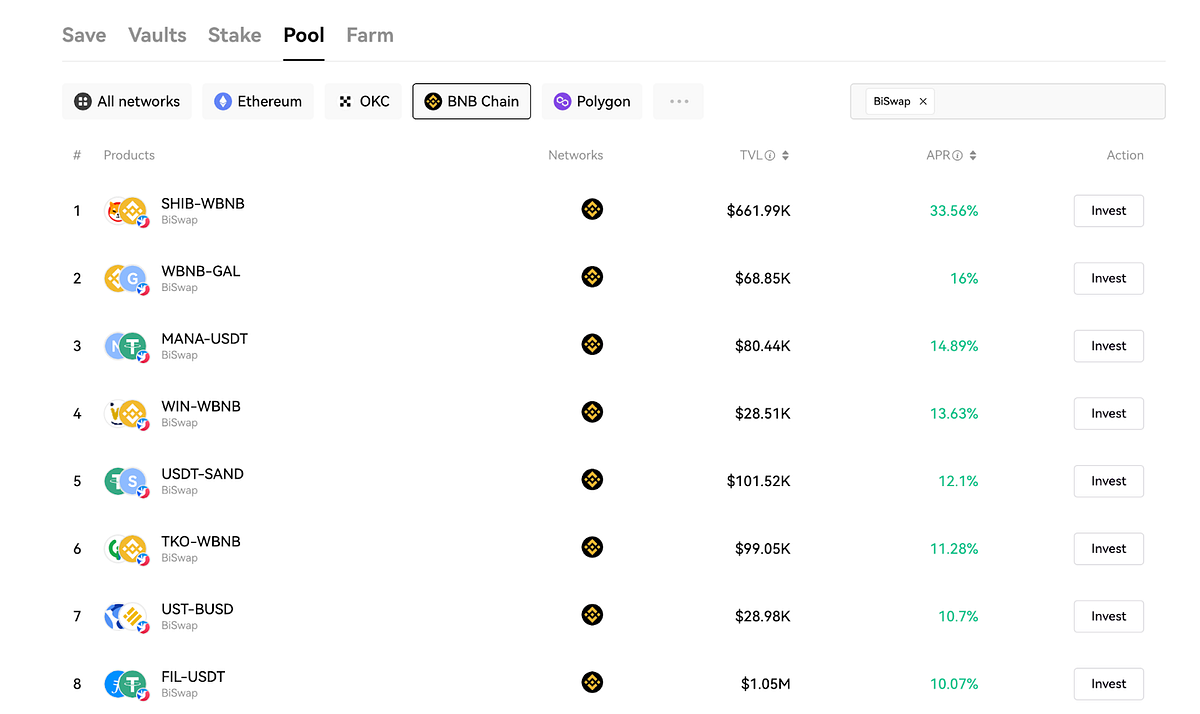The height and width of the screenshot is (714, 1200).
Task: Click the SHIB-WBNB token pair icon
Action: (x=126, y=211)
